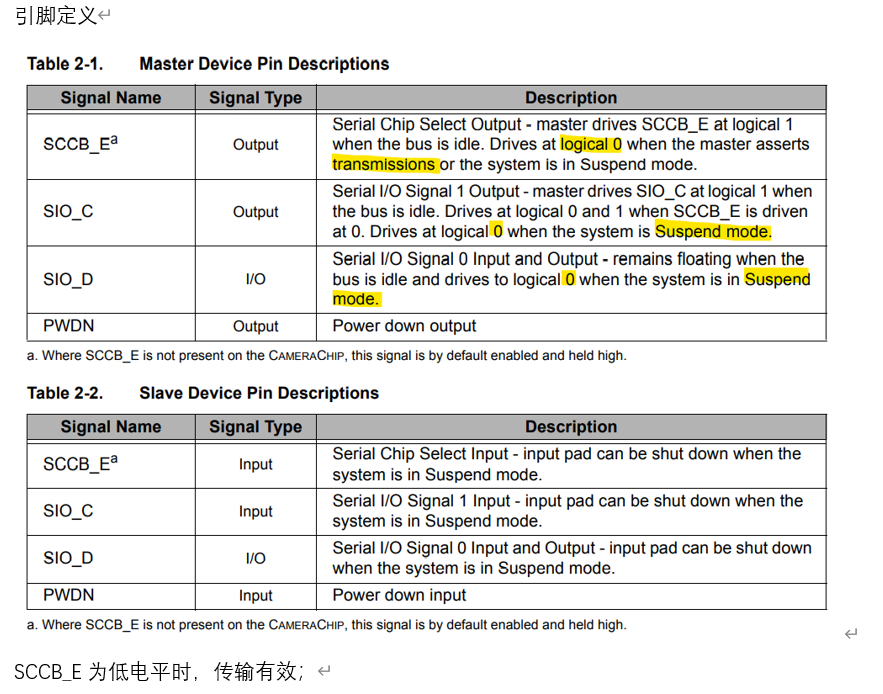
Task: Click the title "Slave Device Pin Descriptions"
Action: [259, 393]
